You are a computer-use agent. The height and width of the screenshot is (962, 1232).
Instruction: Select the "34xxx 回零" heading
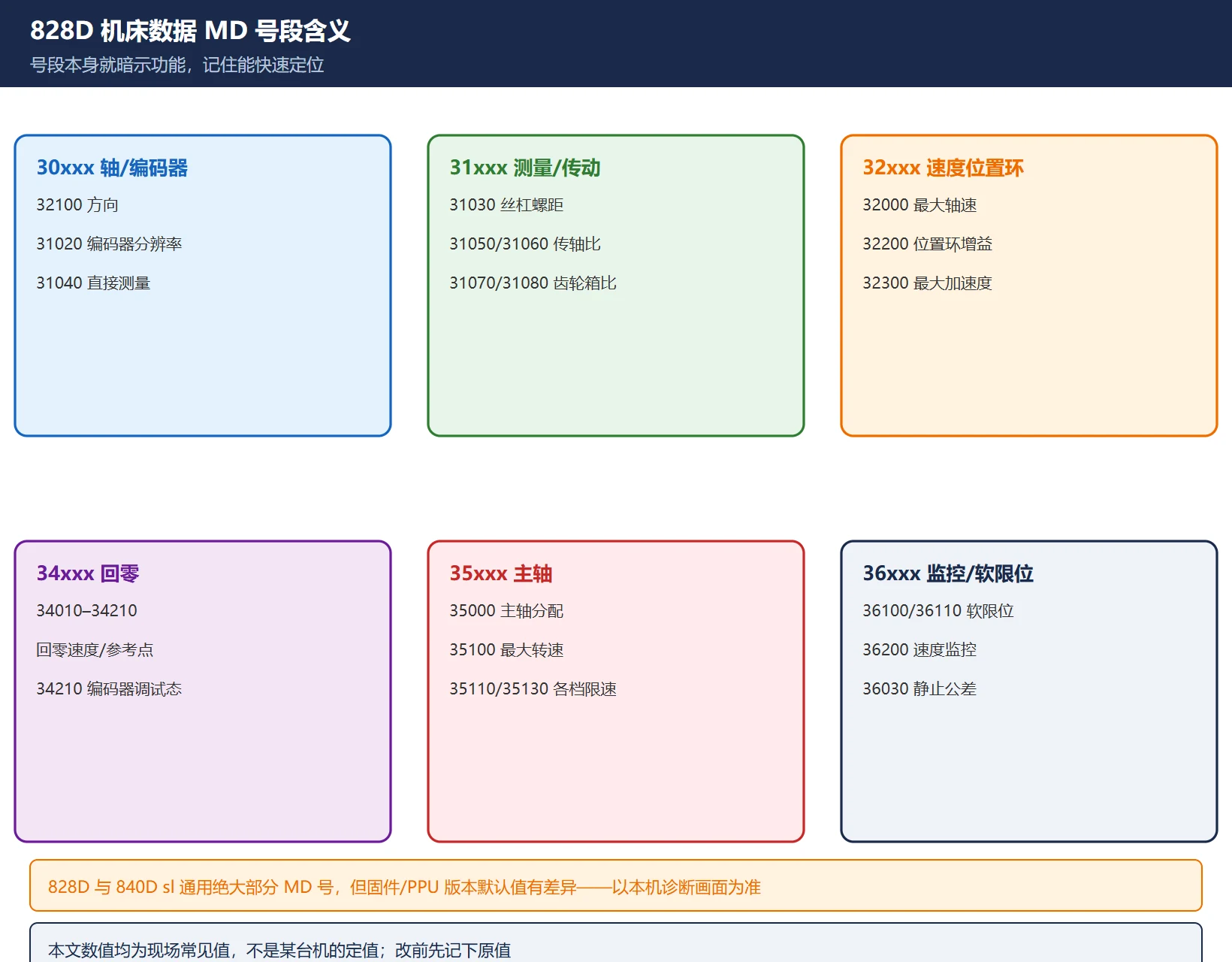tap(88, 573)
